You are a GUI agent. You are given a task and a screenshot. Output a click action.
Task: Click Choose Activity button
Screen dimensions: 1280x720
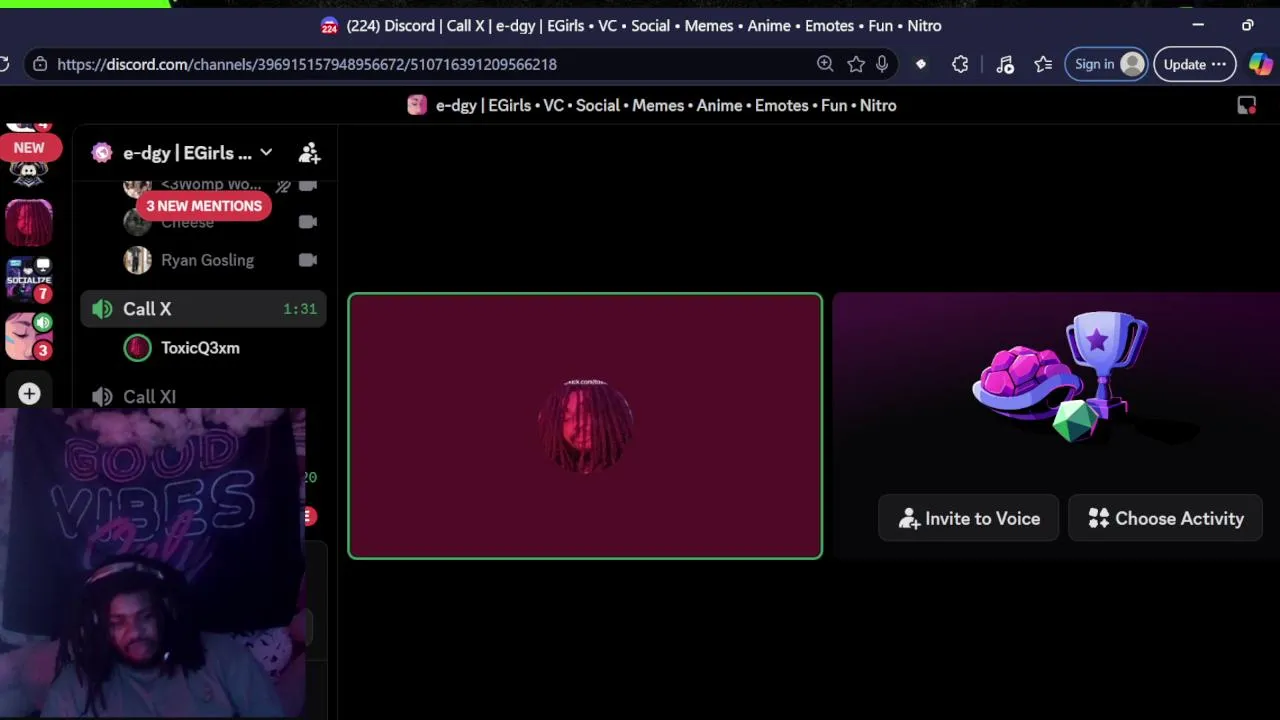[x=1166, y=519]
